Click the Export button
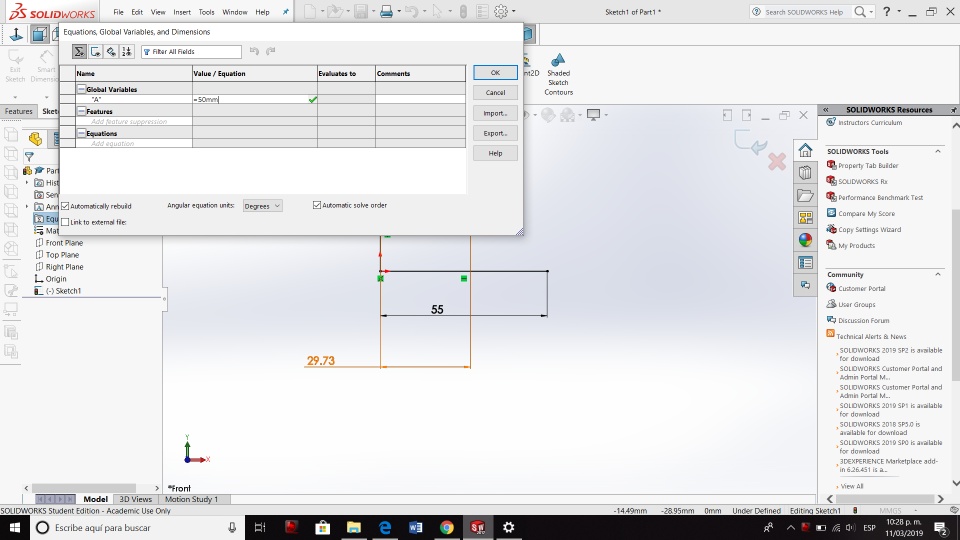Image resolution: width=960 pixels, height=540 pixels. pos(495,133)
